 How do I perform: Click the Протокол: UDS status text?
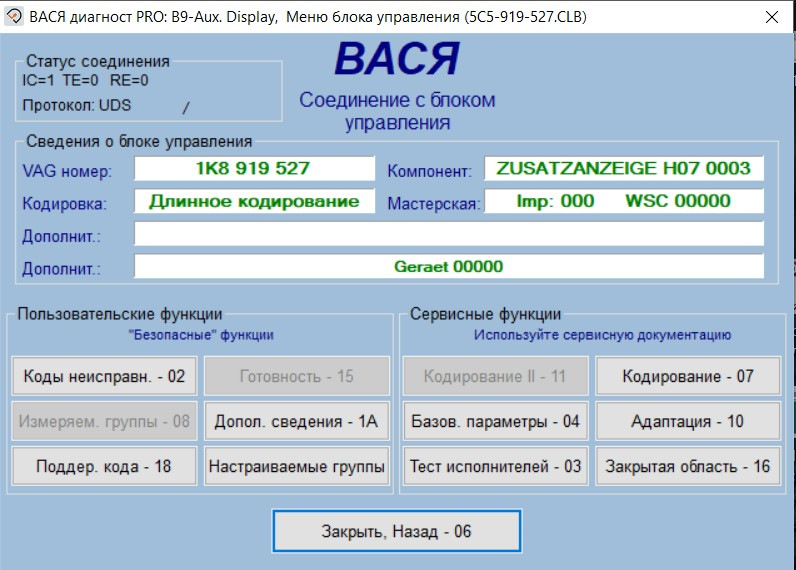(x=77, y=105)
